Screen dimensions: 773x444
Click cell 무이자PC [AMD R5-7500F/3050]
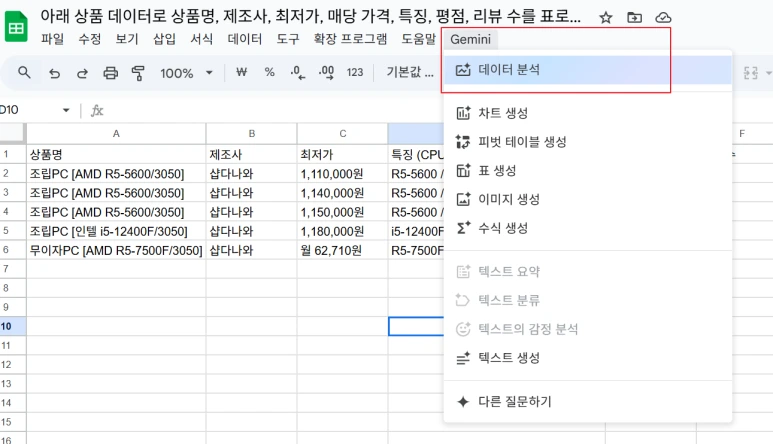116,250
